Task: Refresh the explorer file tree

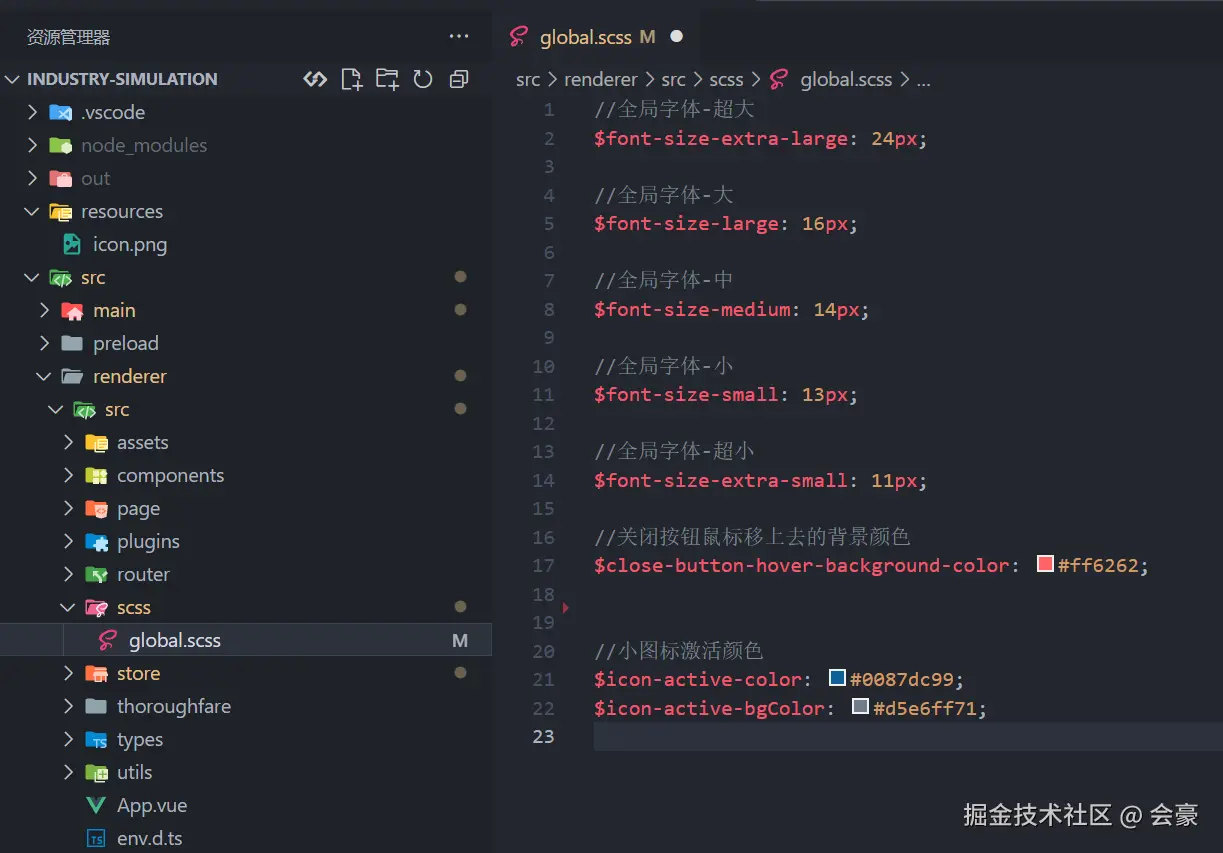Action: tap(423, 79)
